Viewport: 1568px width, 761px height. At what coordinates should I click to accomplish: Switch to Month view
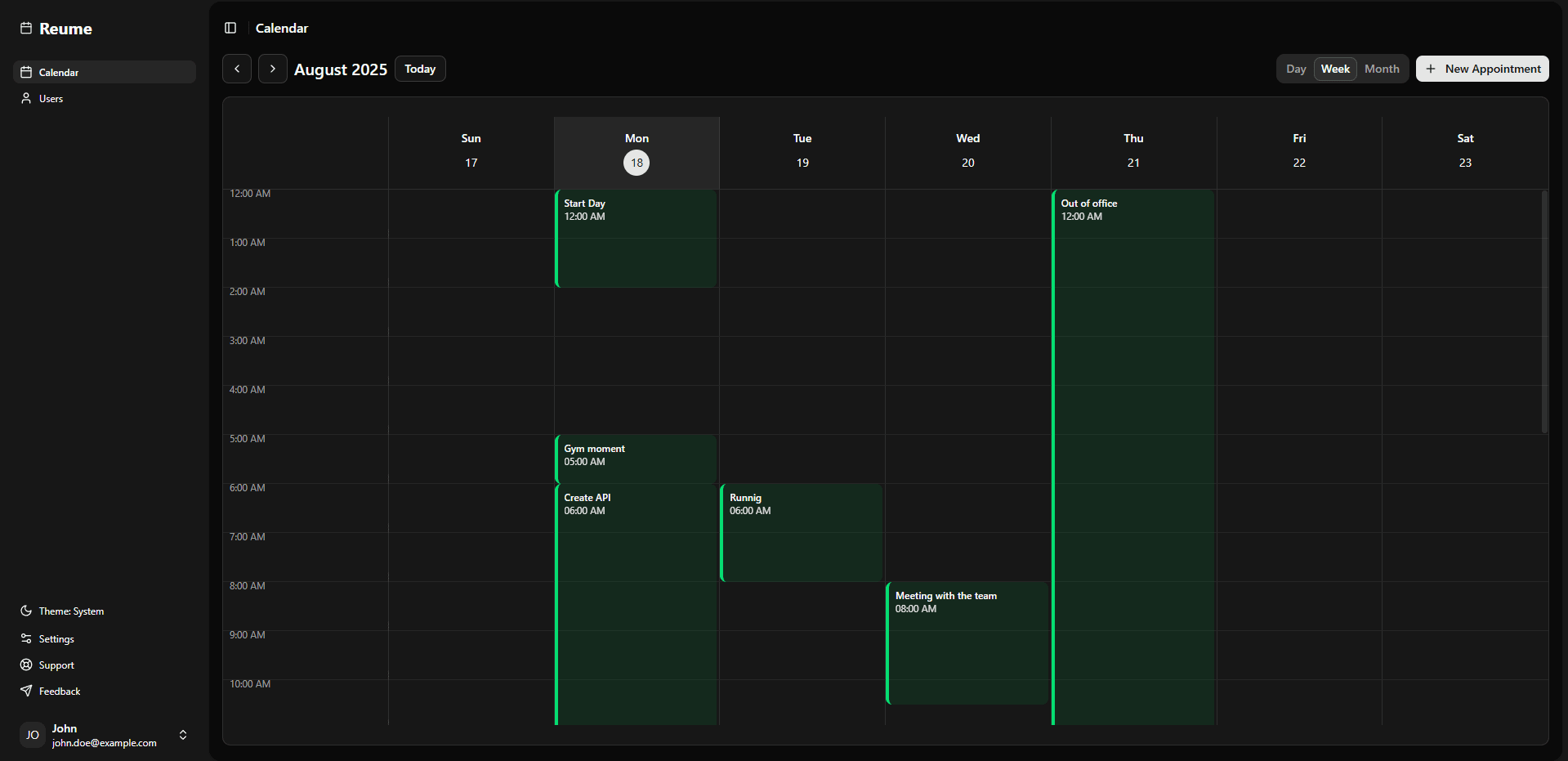point(1382,69)
